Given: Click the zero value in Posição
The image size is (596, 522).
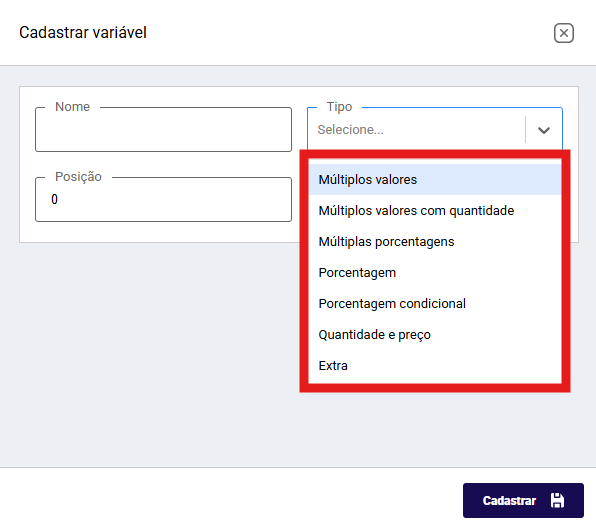Looking at the screenshot, I should 54,199.
